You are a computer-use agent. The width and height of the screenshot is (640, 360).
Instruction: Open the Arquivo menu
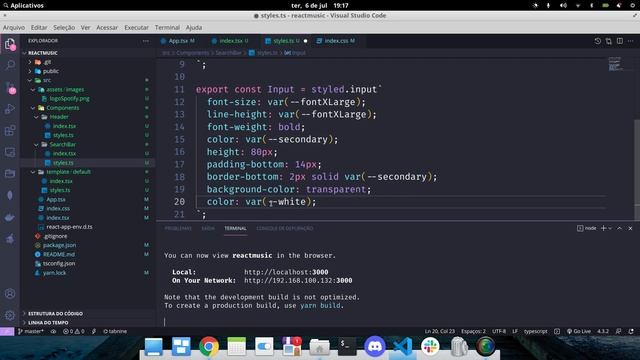pos(14,27)
